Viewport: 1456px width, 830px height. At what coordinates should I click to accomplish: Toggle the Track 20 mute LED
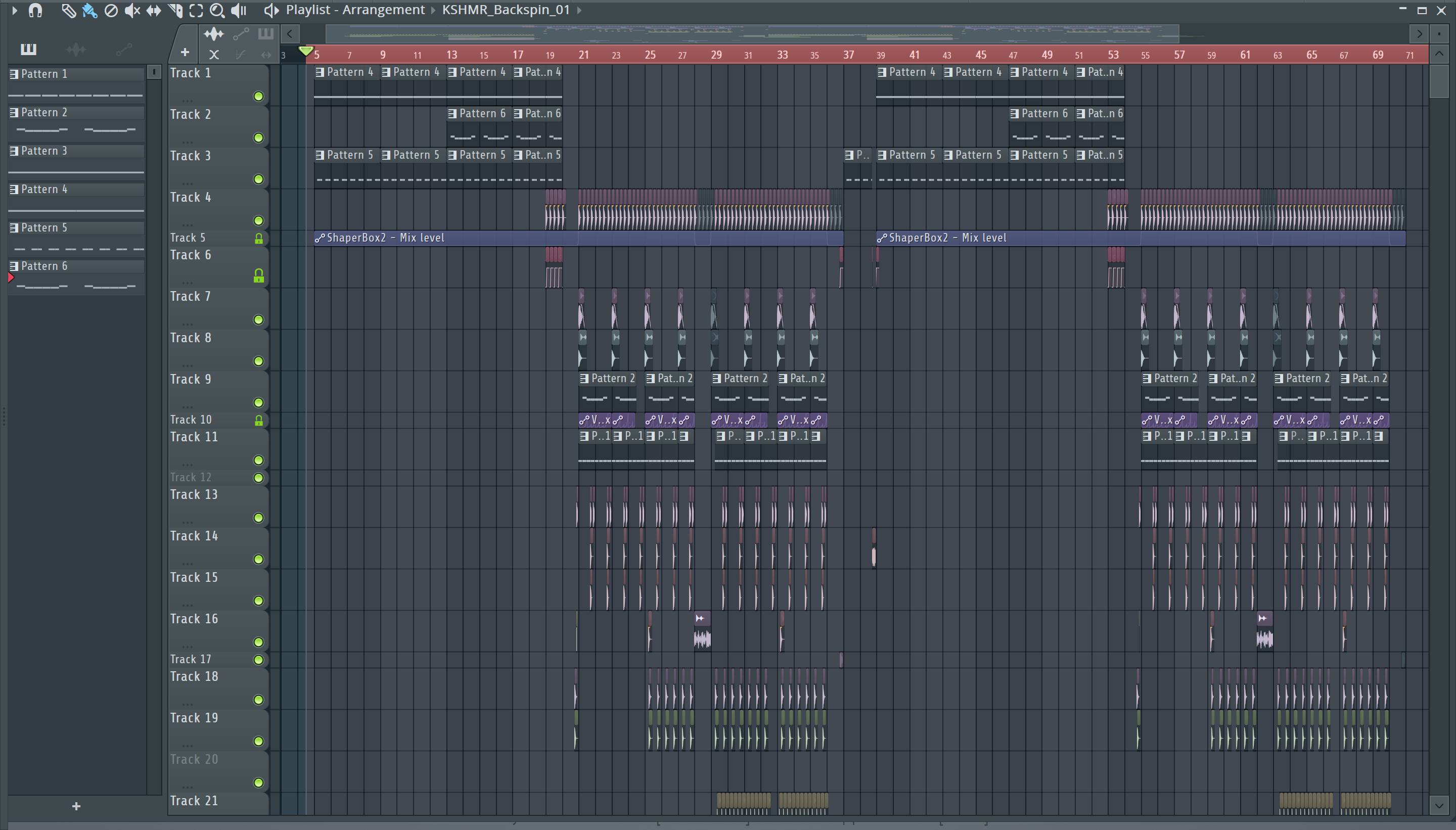point(258,782)
